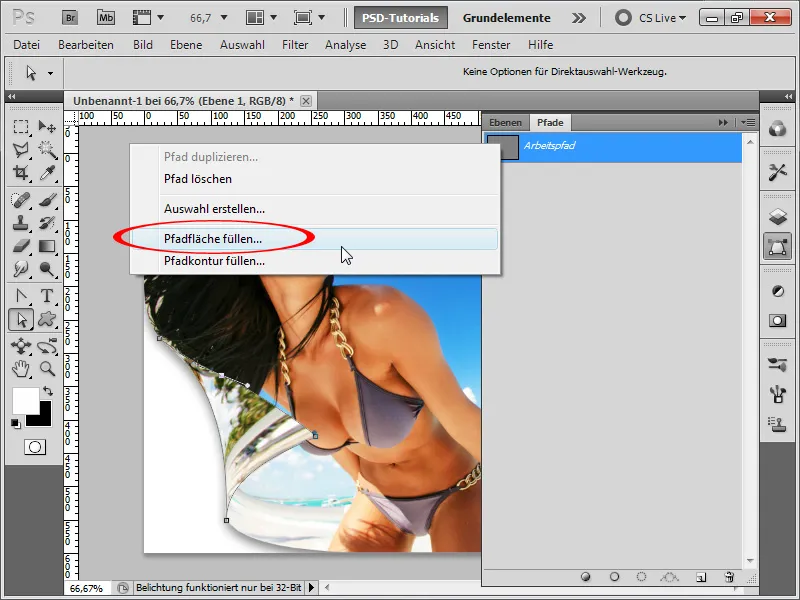Open Mini Bridge with Mb icon
Viewport: 800px width, 600px height.
tap(106, 18)
